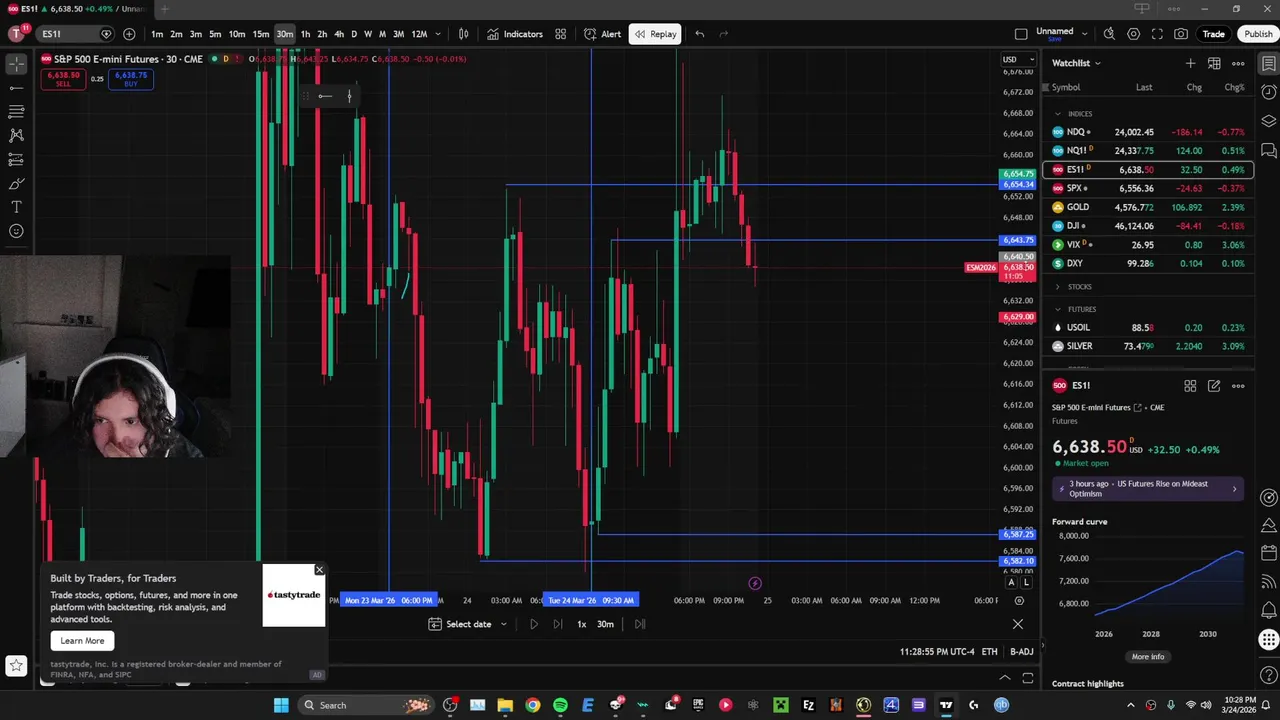Add a symbol to the watchlist
1280x720 pixels.
(1190, 63)
